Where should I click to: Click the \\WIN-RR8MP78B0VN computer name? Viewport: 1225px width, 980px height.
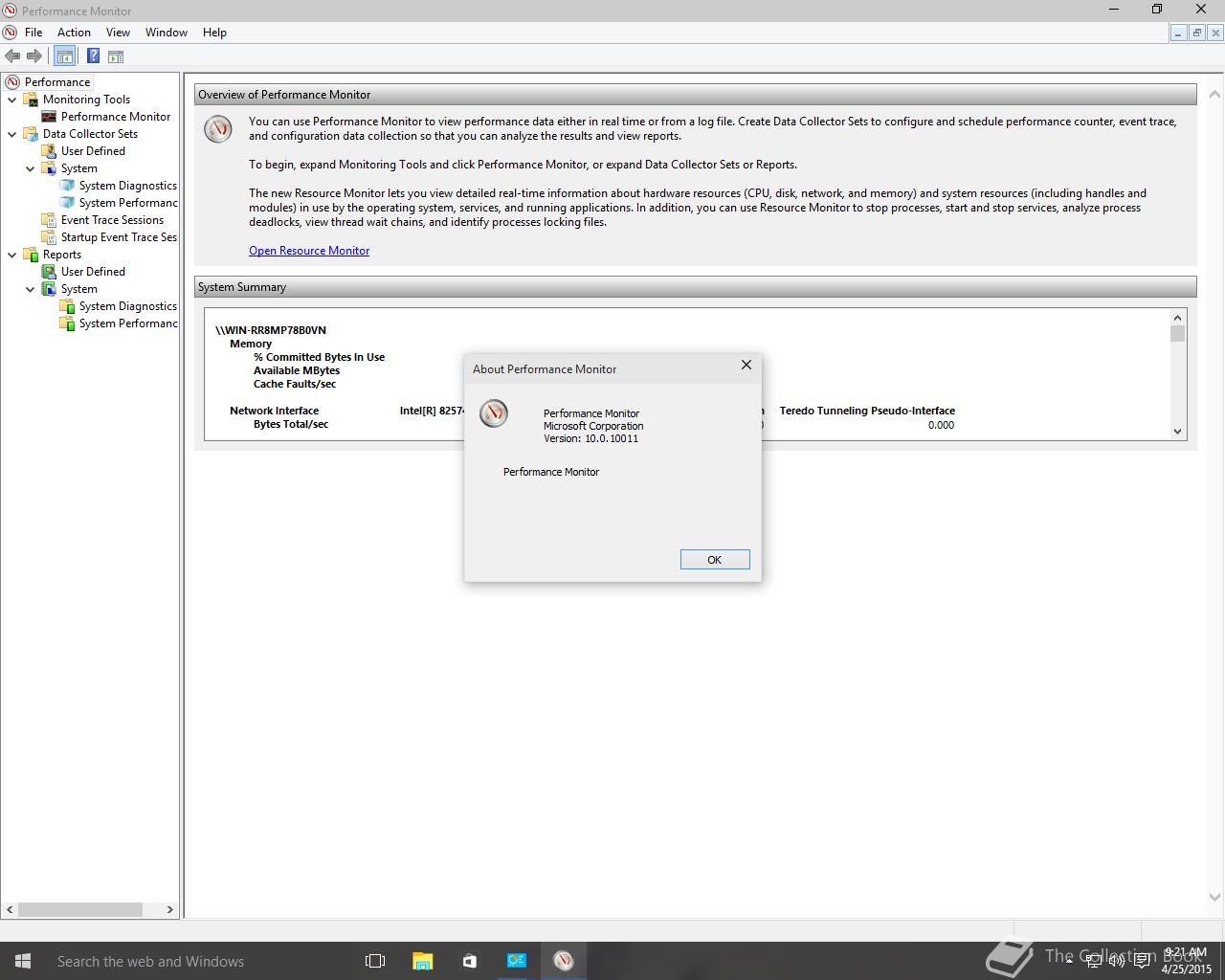pyautogui.click(x=271, y=330)
